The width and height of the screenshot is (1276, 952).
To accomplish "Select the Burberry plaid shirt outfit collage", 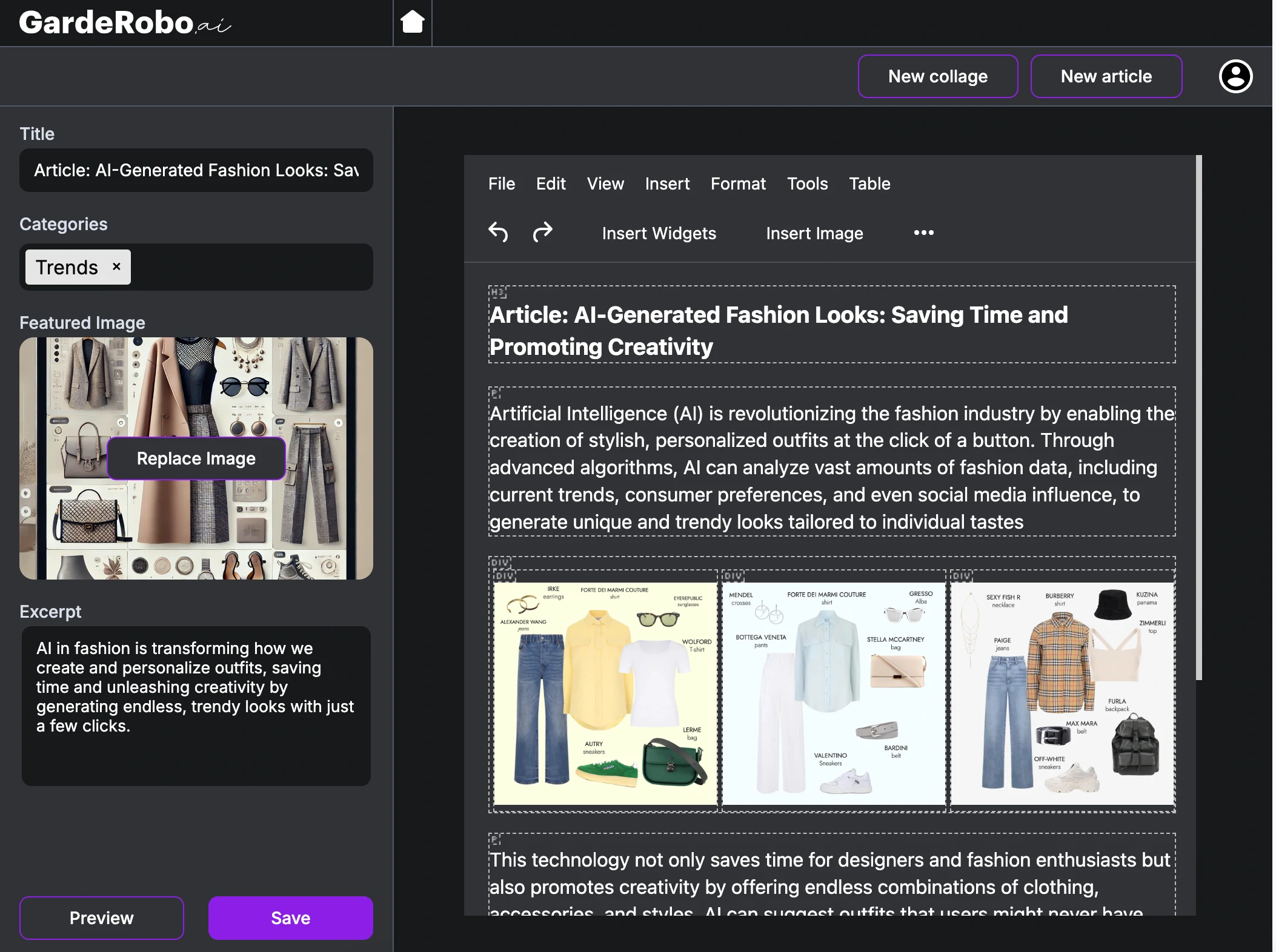I will pyautogui.click(x=1062, y=693).
